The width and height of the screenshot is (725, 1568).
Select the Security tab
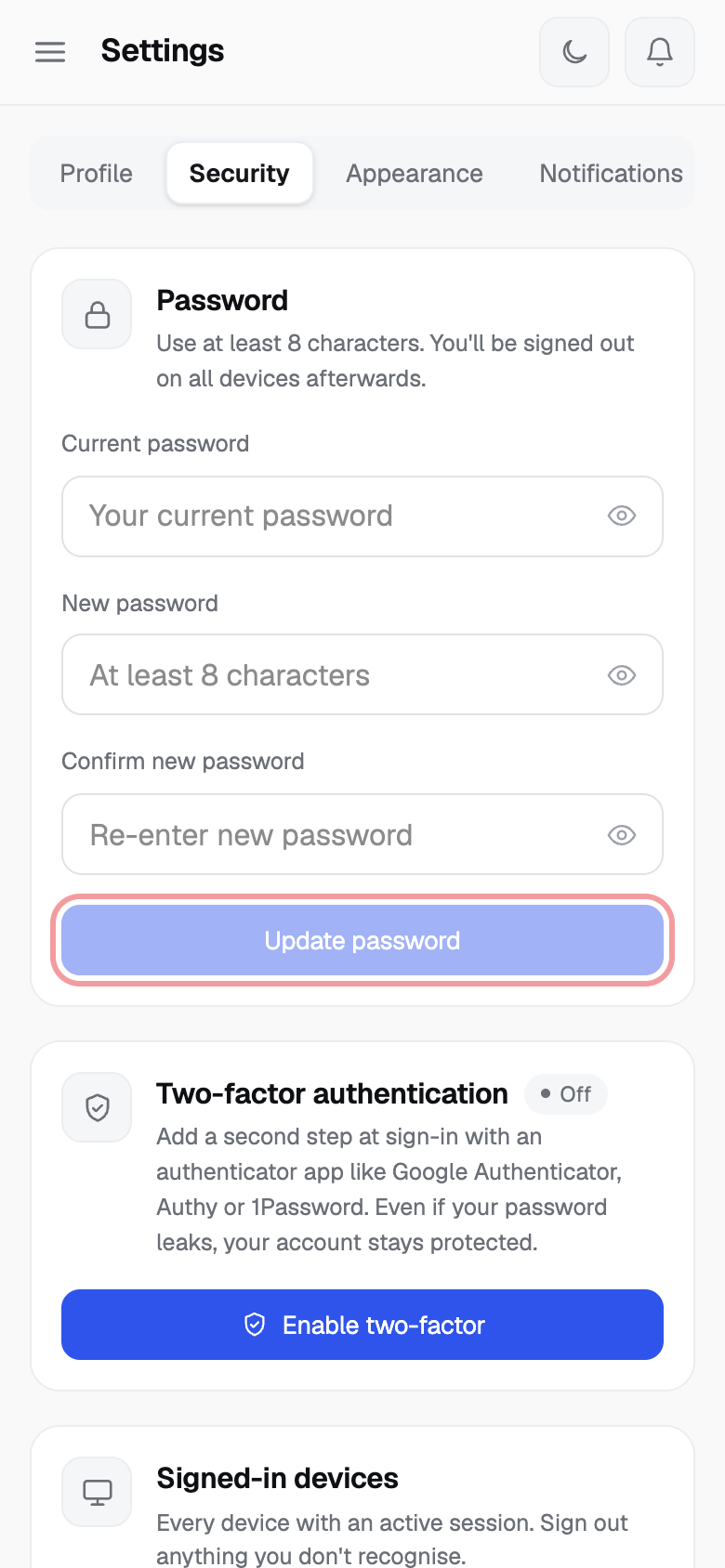click(240, 174)
